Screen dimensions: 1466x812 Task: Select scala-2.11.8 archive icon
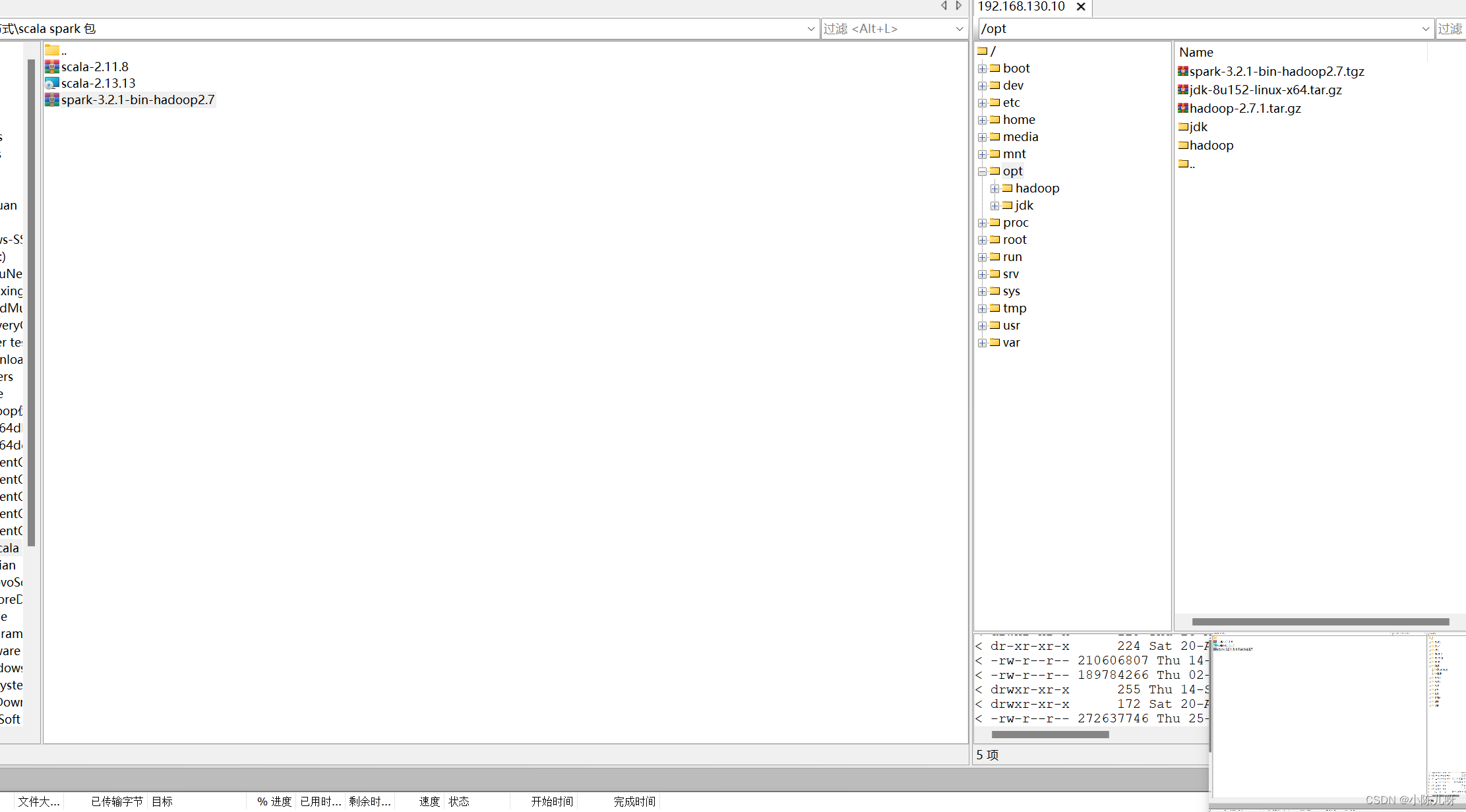coord(52,67)
